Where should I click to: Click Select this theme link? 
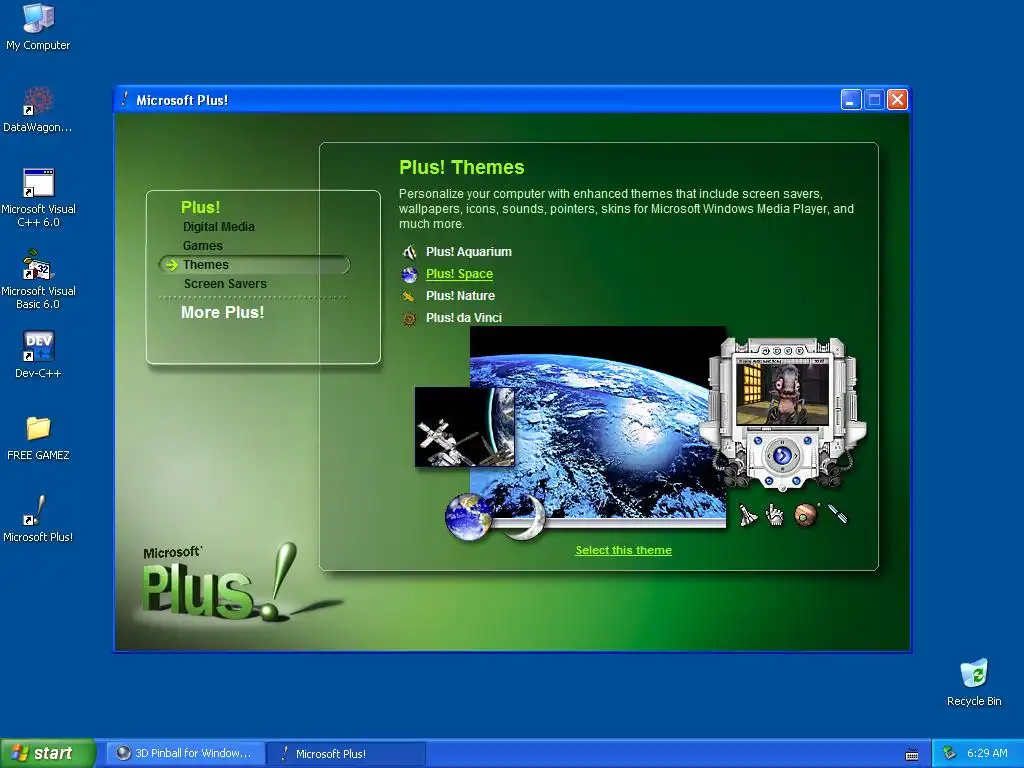[x=624, y=550]
